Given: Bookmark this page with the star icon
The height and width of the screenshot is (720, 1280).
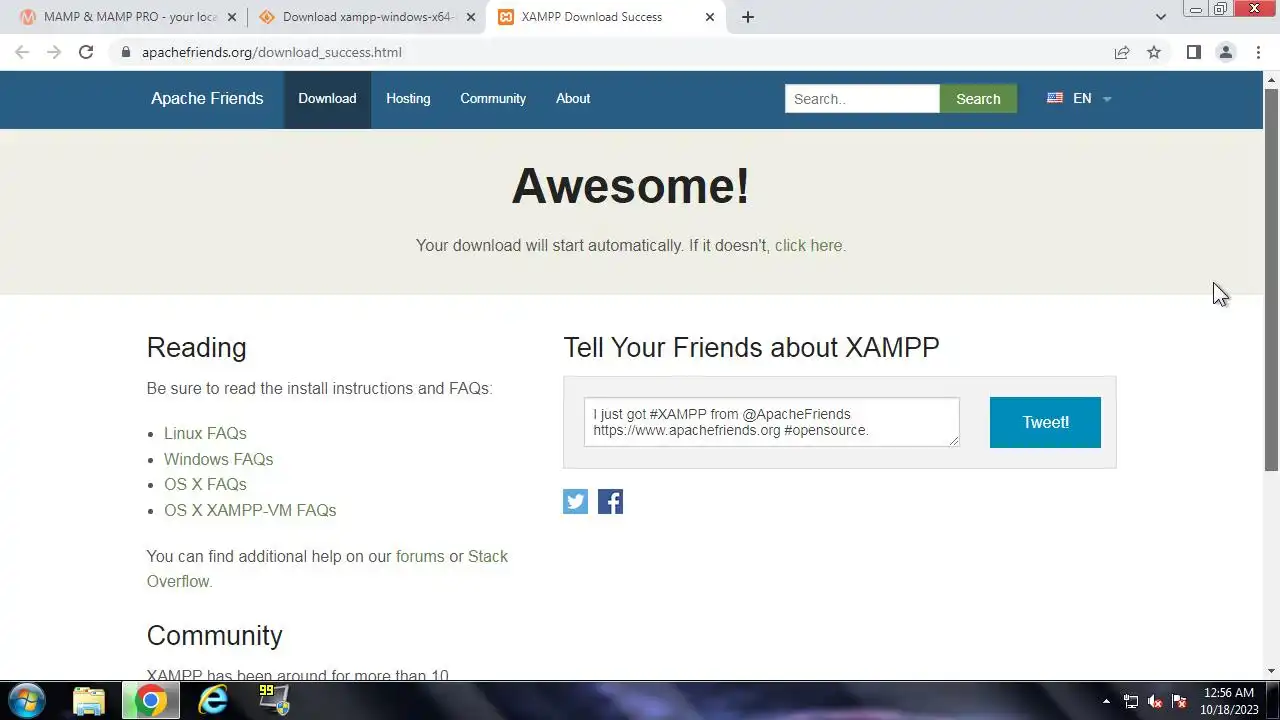Looking at the screenshot, I should [1154, 52].
